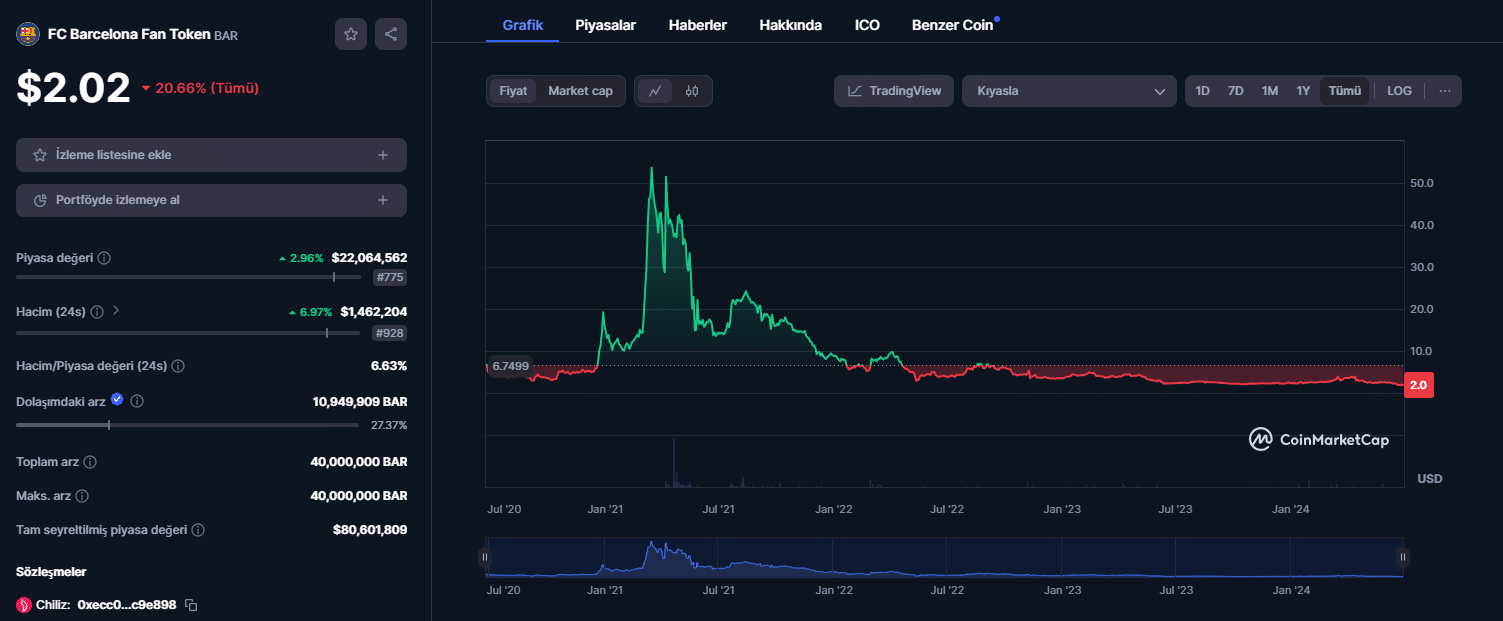Click the 6.7499 reference price label
The width and height of the screenshot is (1503, 621).
tap(510, 366)
